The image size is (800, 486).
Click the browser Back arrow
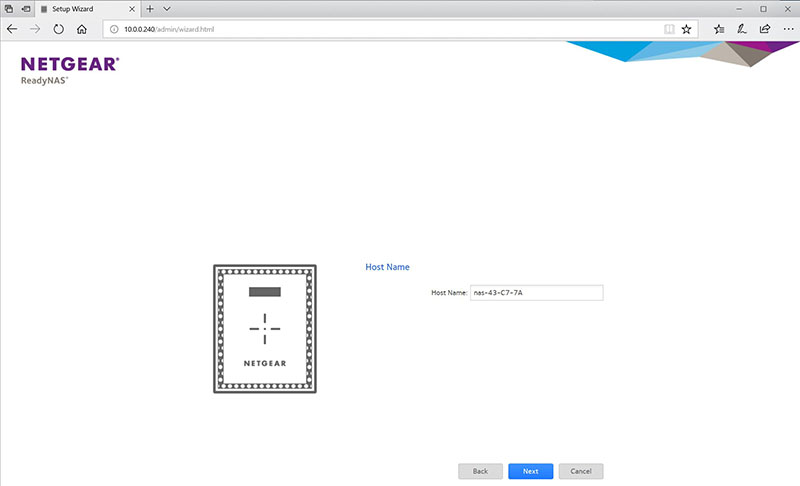coord(12,29)
